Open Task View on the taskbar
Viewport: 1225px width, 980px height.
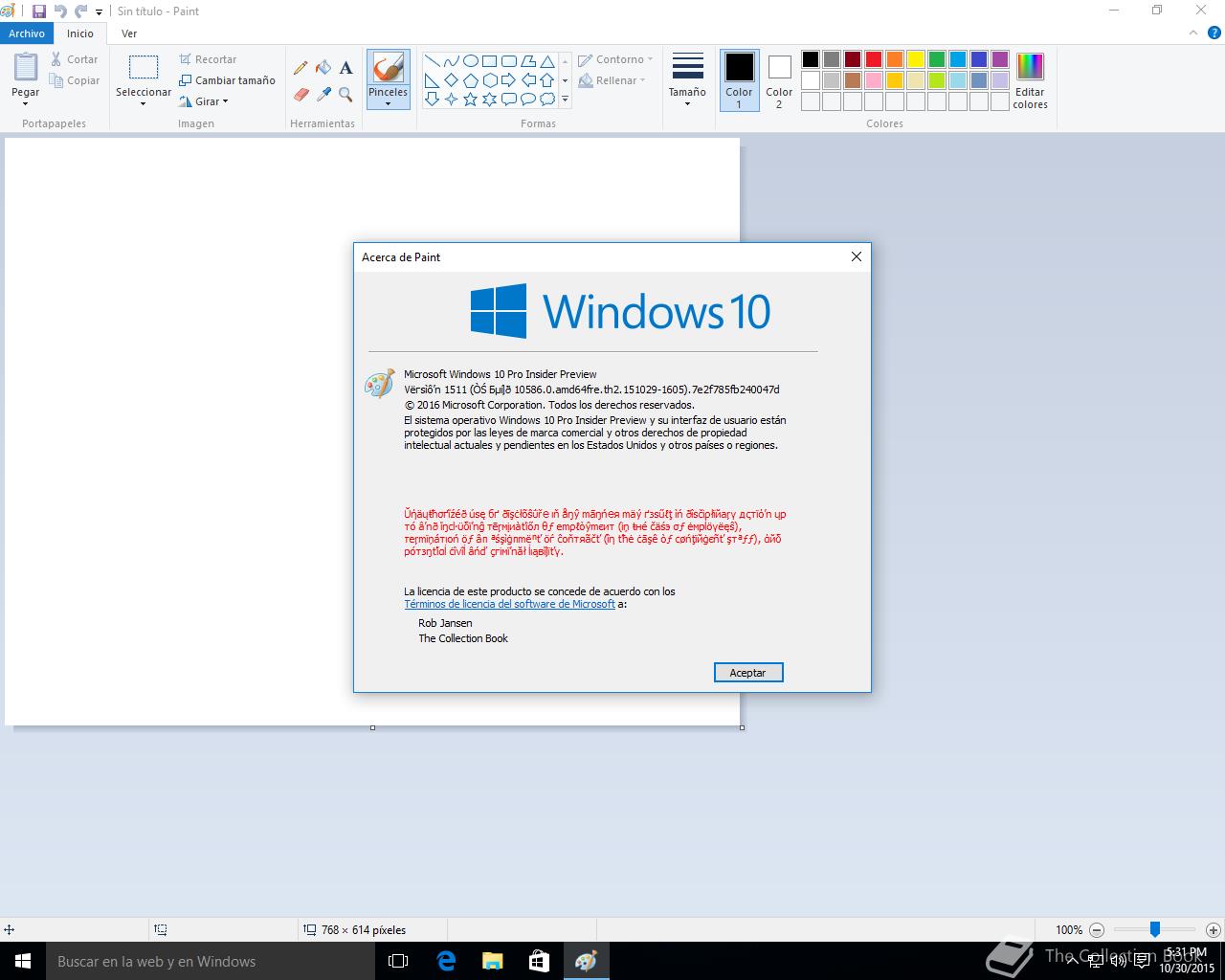click(x=398, y=961)
